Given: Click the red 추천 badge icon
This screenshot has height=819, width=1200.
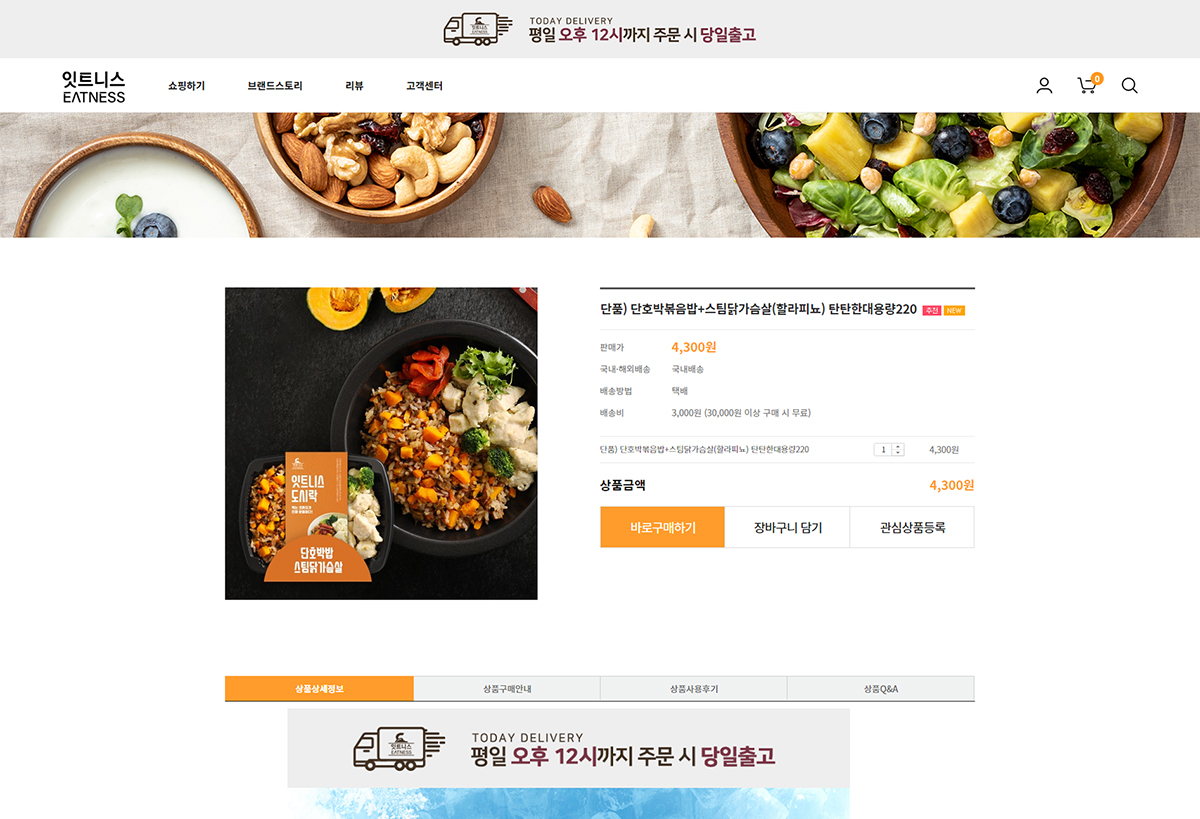Looking at the screenshot, I should click(932, 310).
